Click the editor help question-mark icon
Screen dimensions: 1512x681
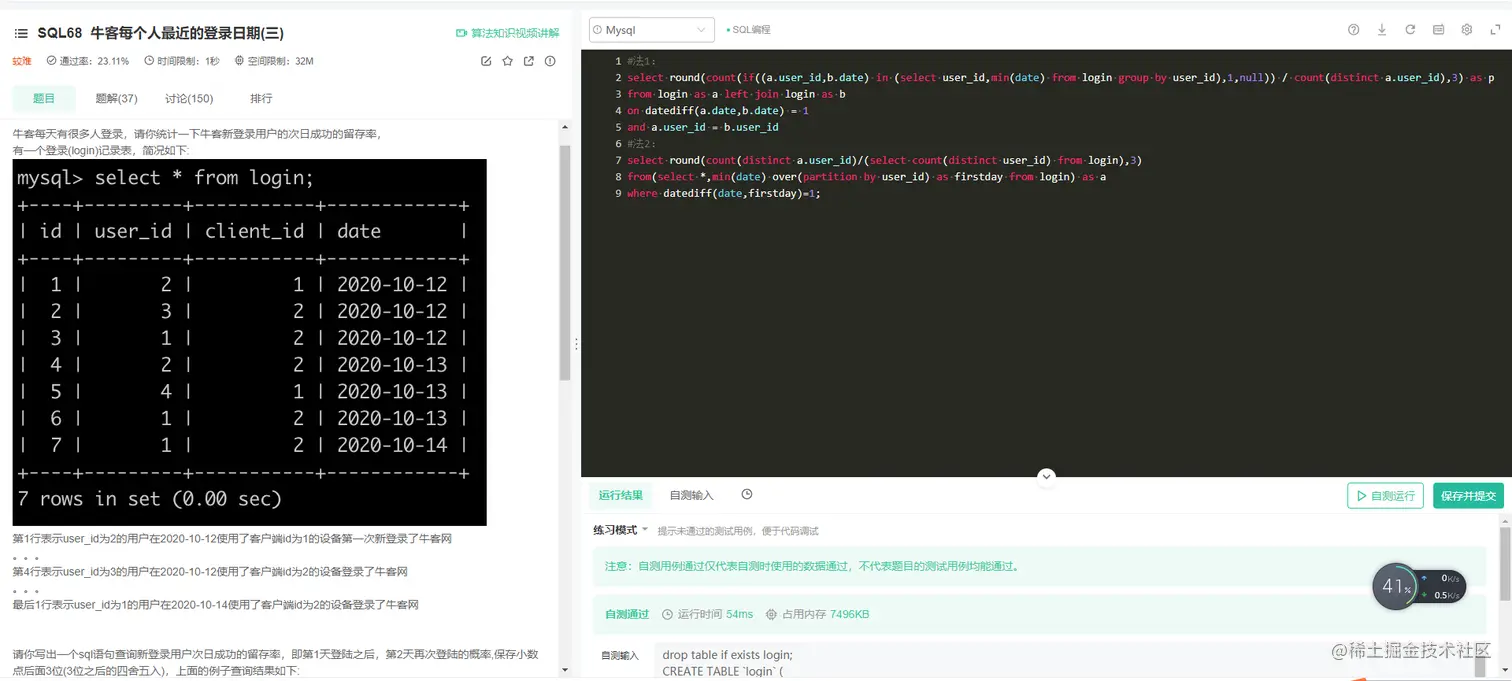pos(1354,30)
